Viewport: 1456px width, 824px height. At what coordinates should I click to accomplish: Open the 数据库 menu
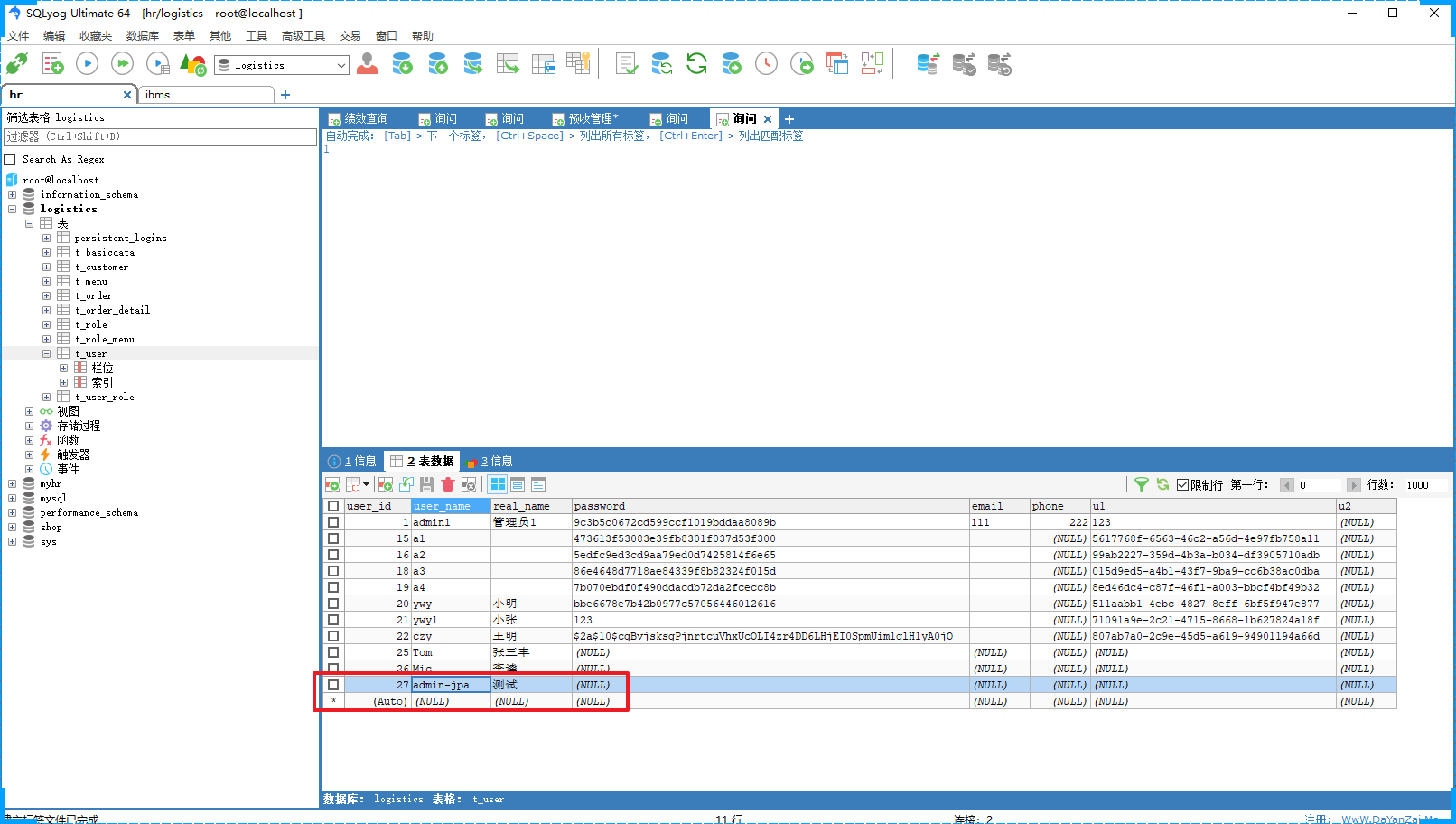click(143, 36)
